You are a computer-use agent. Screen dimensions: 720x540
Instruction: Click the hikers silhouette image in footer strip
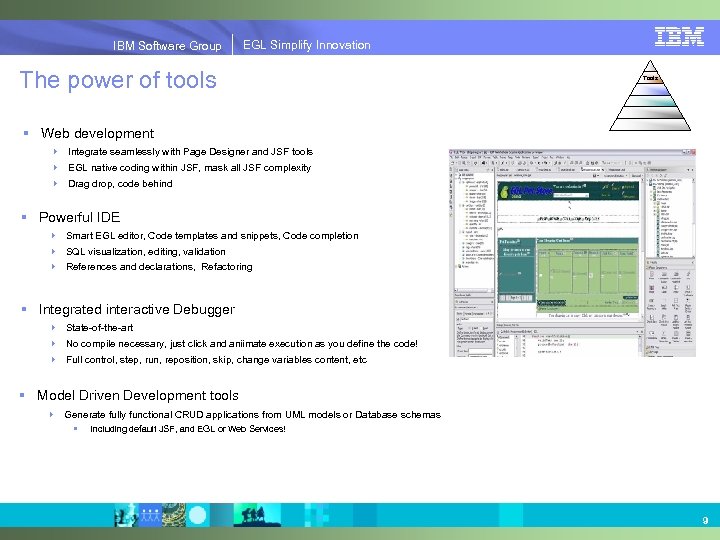(x=257, y=515)
